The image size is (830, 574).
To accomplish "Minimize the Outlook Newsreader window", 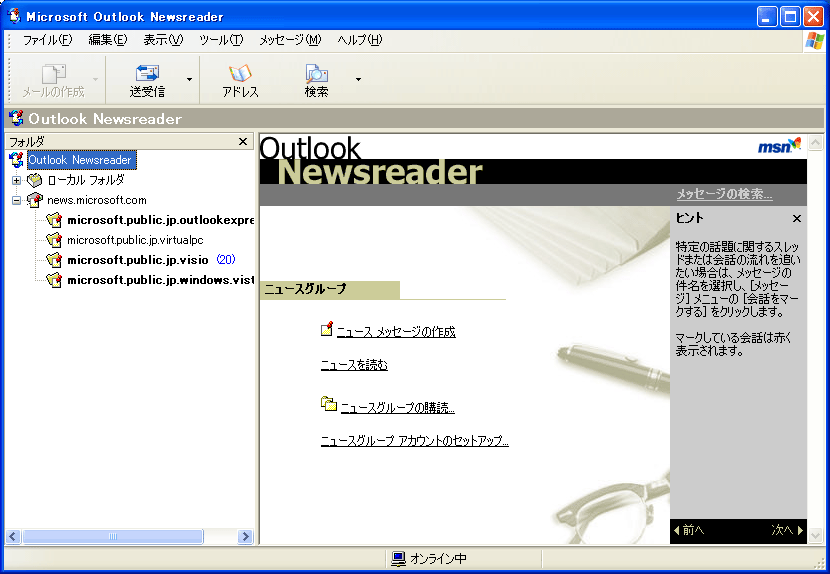I will pos(766,17).
